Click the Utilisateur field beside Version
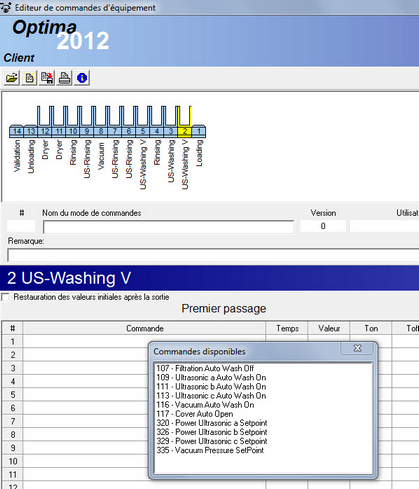419x489 pixels. [384, 226]
